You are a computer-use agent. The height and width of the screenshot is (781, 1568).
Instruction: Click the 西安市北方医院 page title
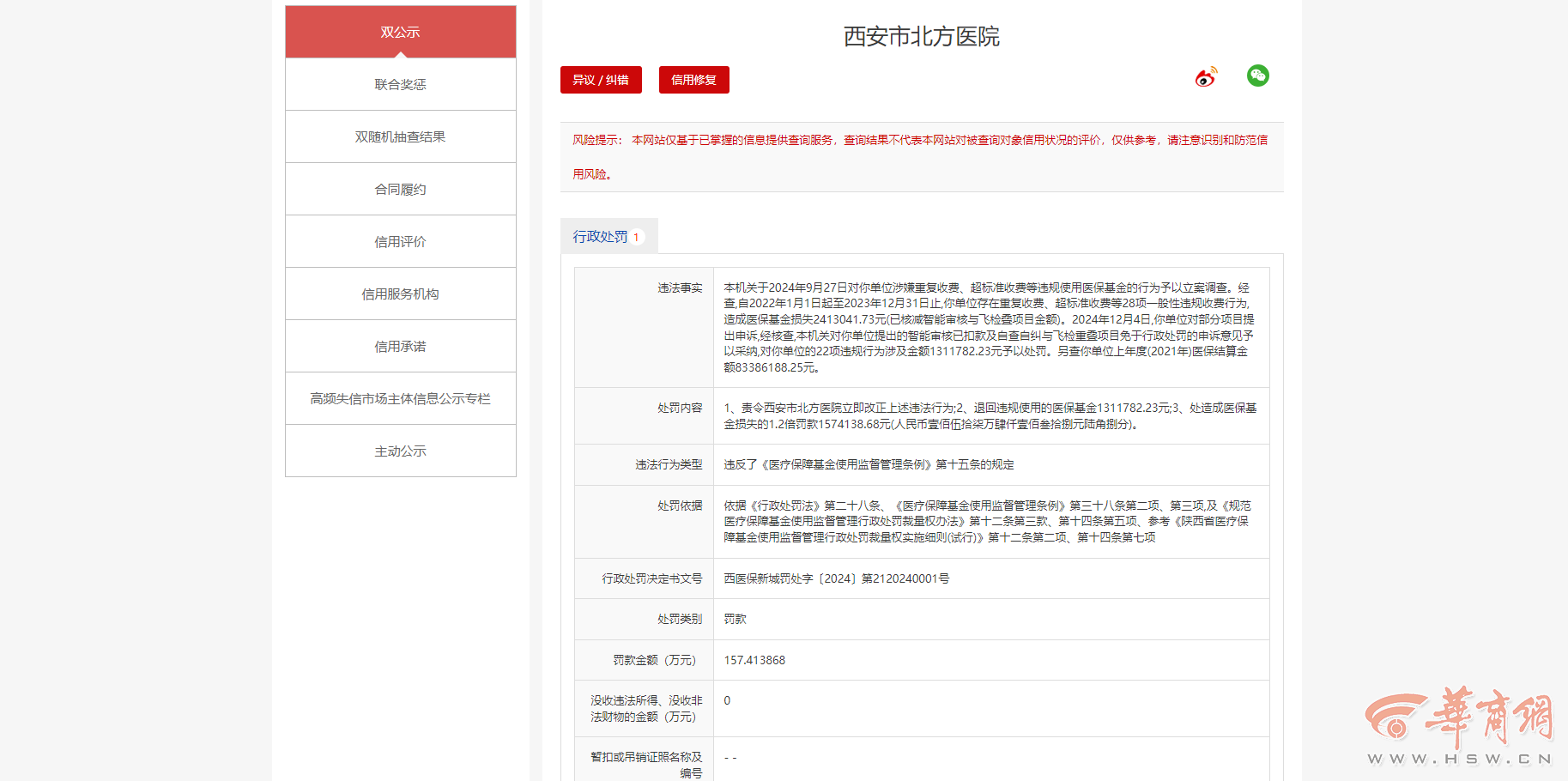[922, 36]
